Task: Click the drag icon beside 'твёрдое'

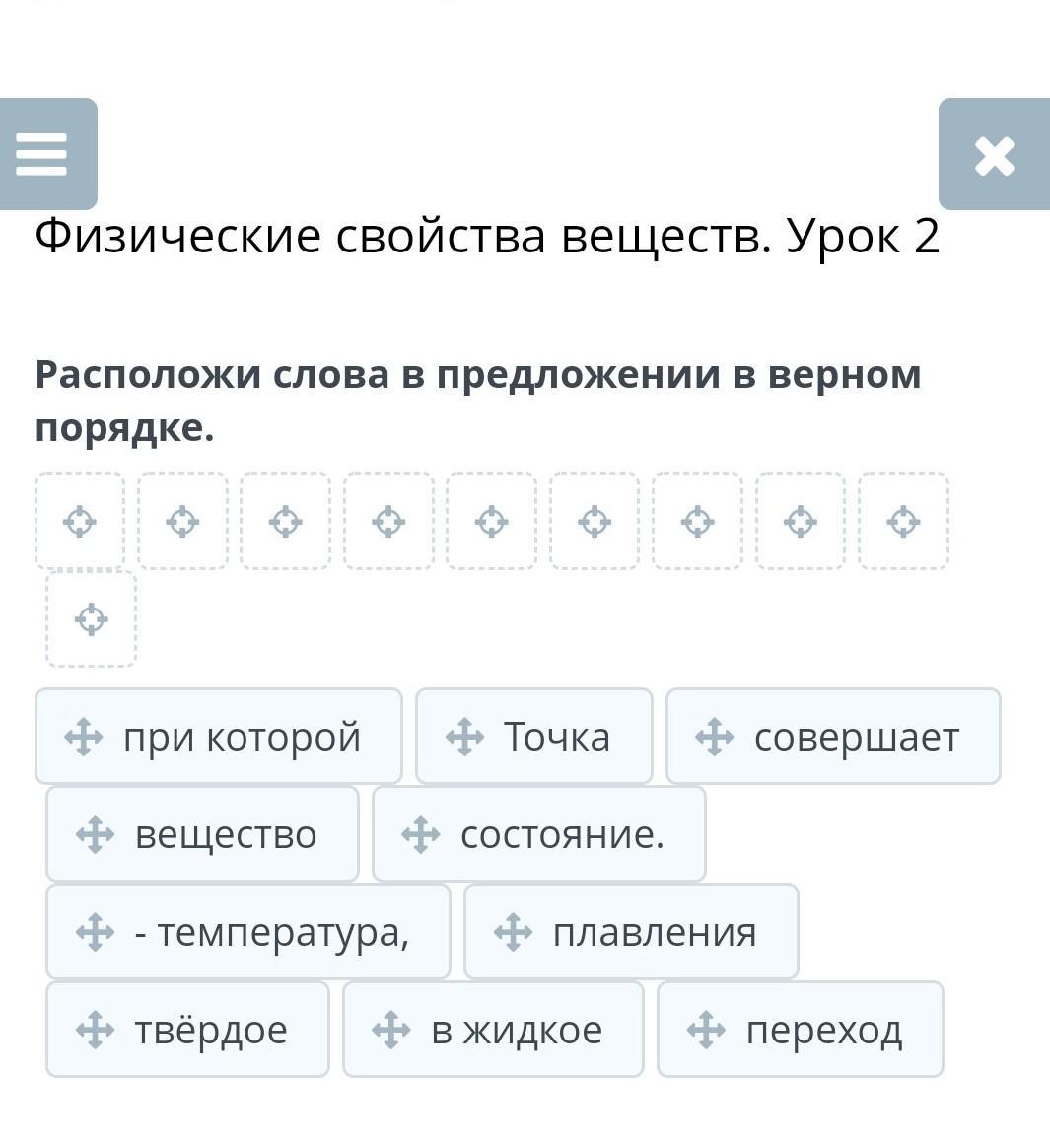Action: tap(95, 1030)
